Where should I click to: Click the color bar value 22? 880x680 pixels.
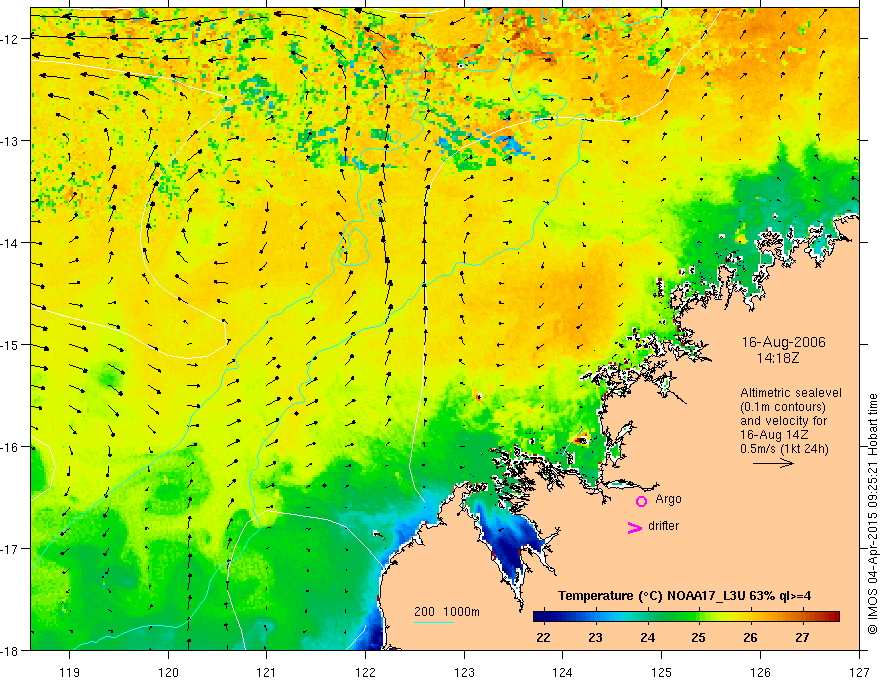coord(543,637)
